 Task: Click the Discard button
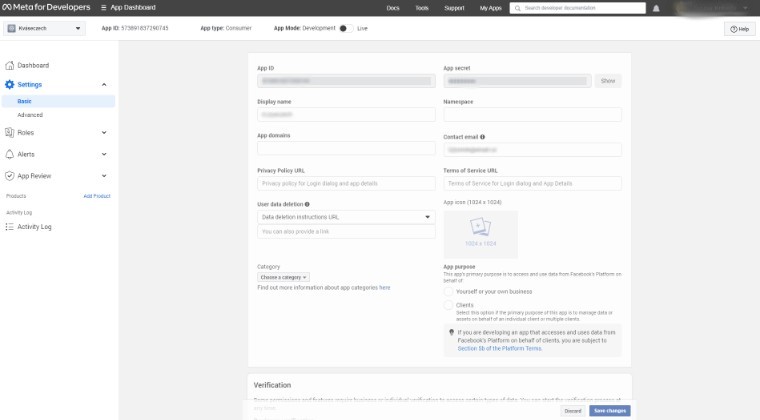(572, 411)
